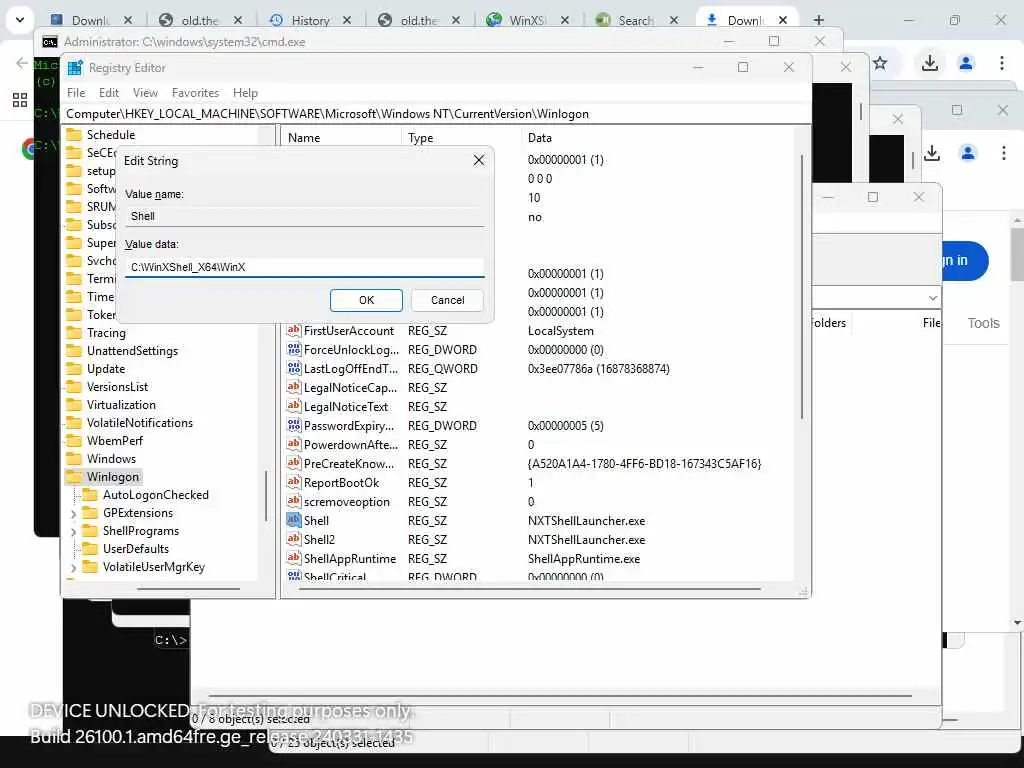This screenshot has height=768, width=1024.
Task: Click the LegalNoticeCaption value icon
Action: click(x=293, y=387)
